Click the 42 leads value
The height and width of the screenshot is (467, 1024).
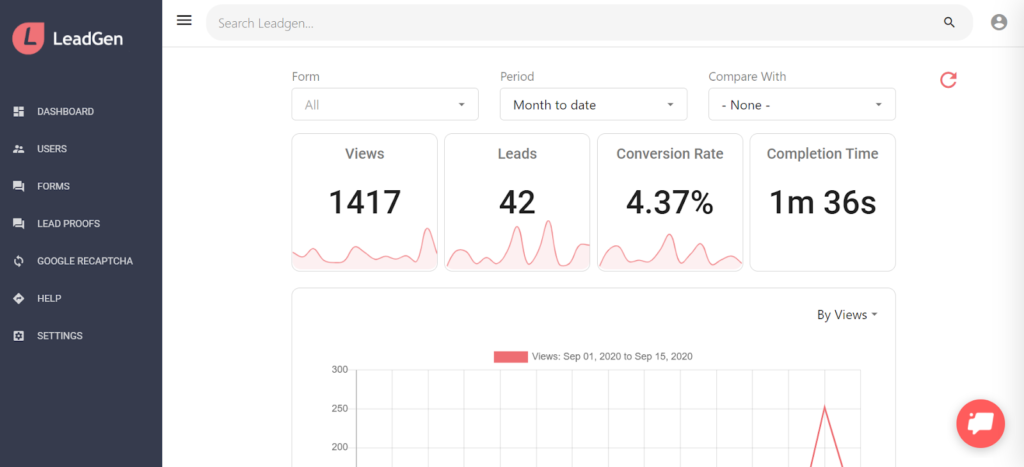[517, 202]
